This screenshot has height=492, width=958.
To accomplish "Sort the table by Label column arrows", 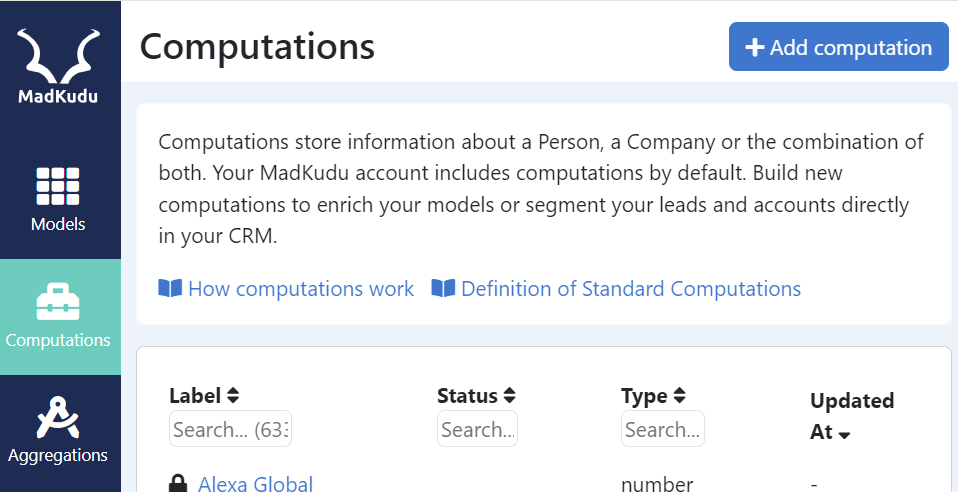I will pyautogui.click(x=233, y=396).
